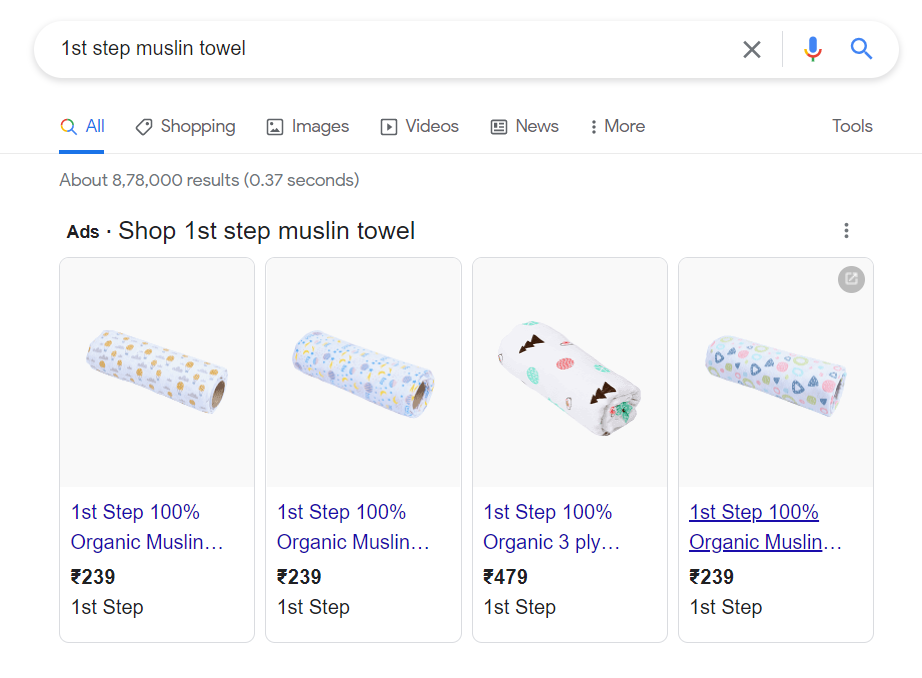Open the Tools filter options
This screenshot has height=678, width=922.
point(852,126)
